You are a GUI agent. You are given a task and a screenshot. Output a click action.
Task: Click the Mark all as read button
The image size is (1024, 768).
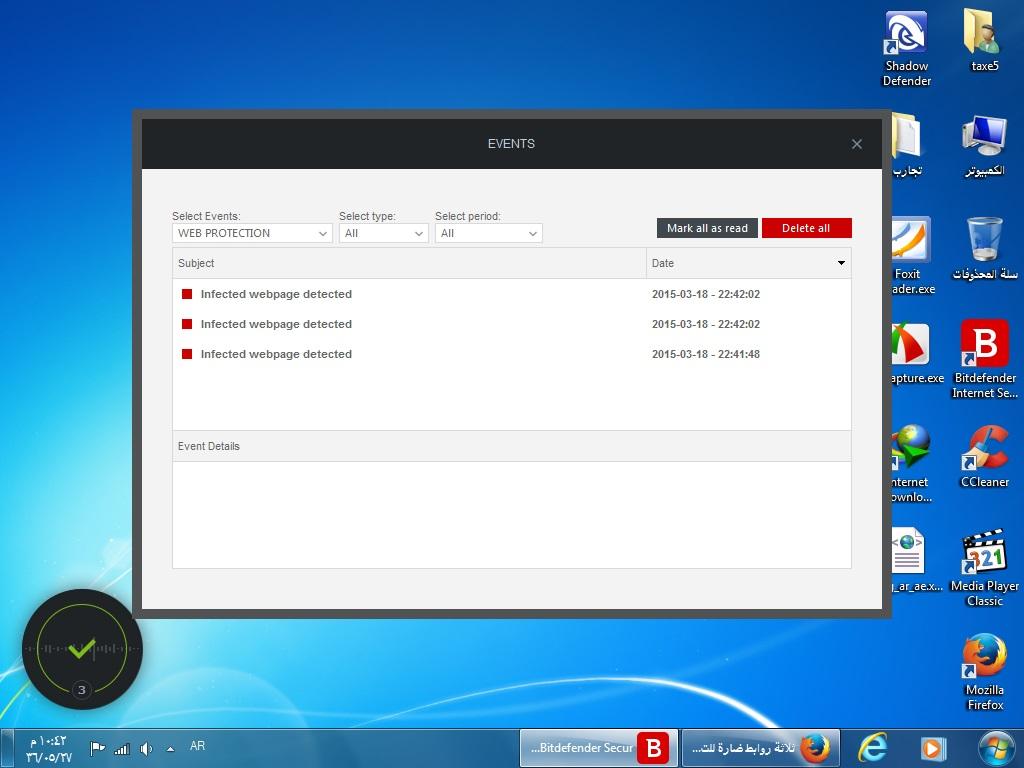click(707, 228)
